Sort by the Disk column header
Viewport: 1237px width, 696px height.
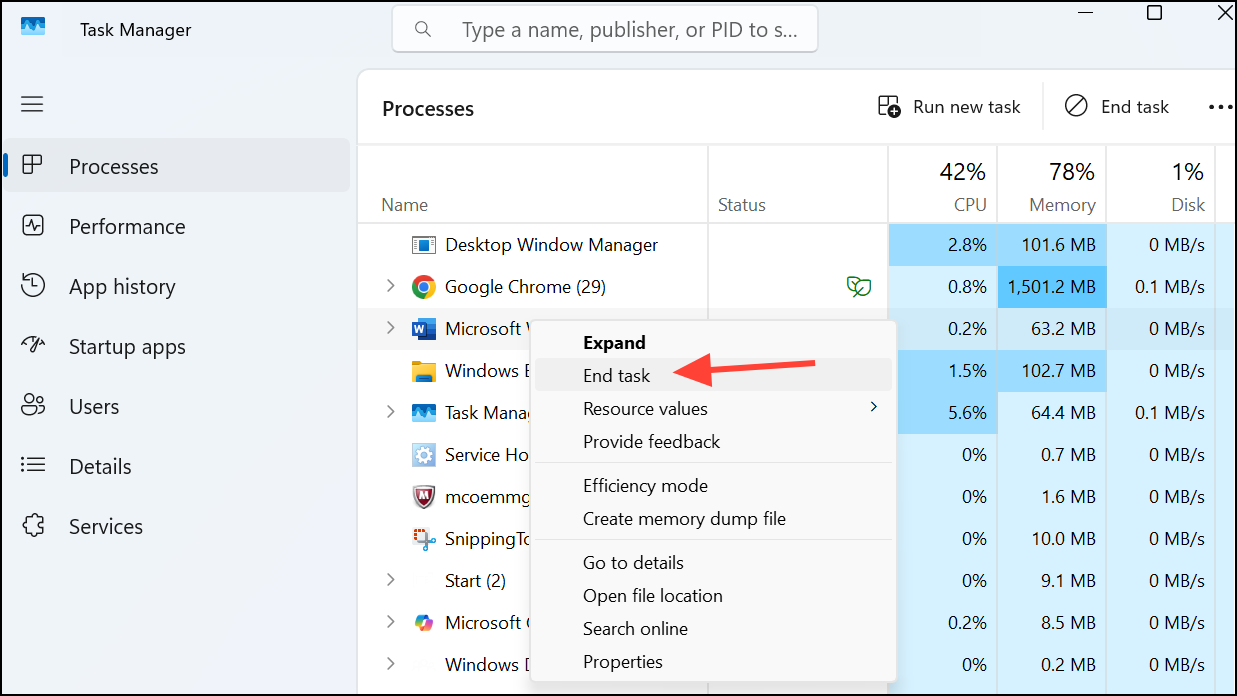point(1160,185)
